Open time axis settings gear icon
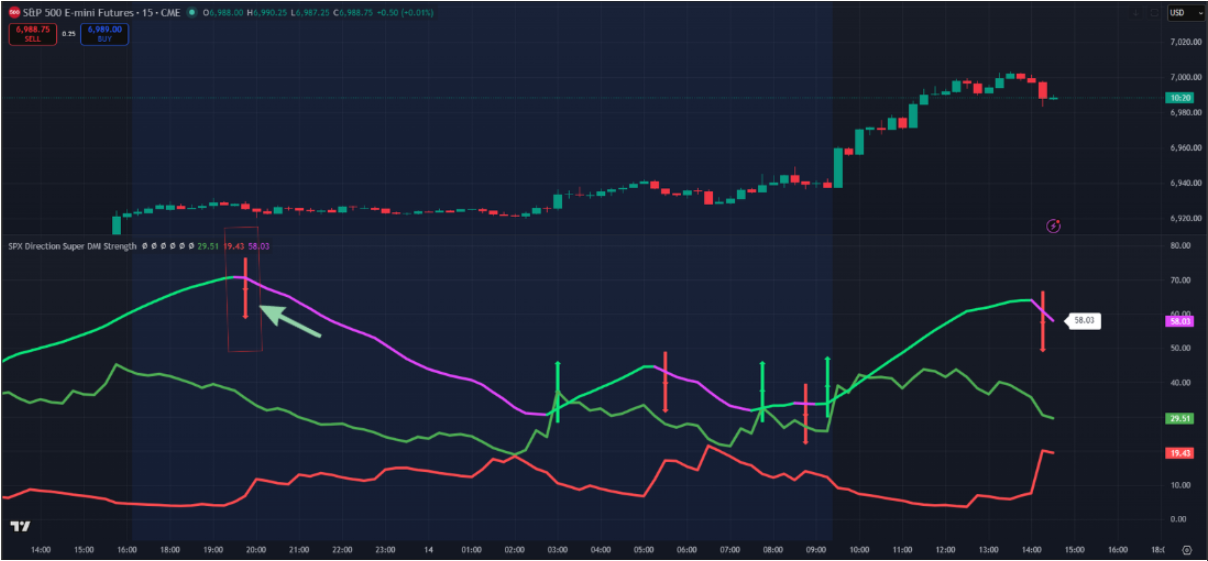Image resolution: width=1208 pixels, height=561 pixels. [1186, 550]
